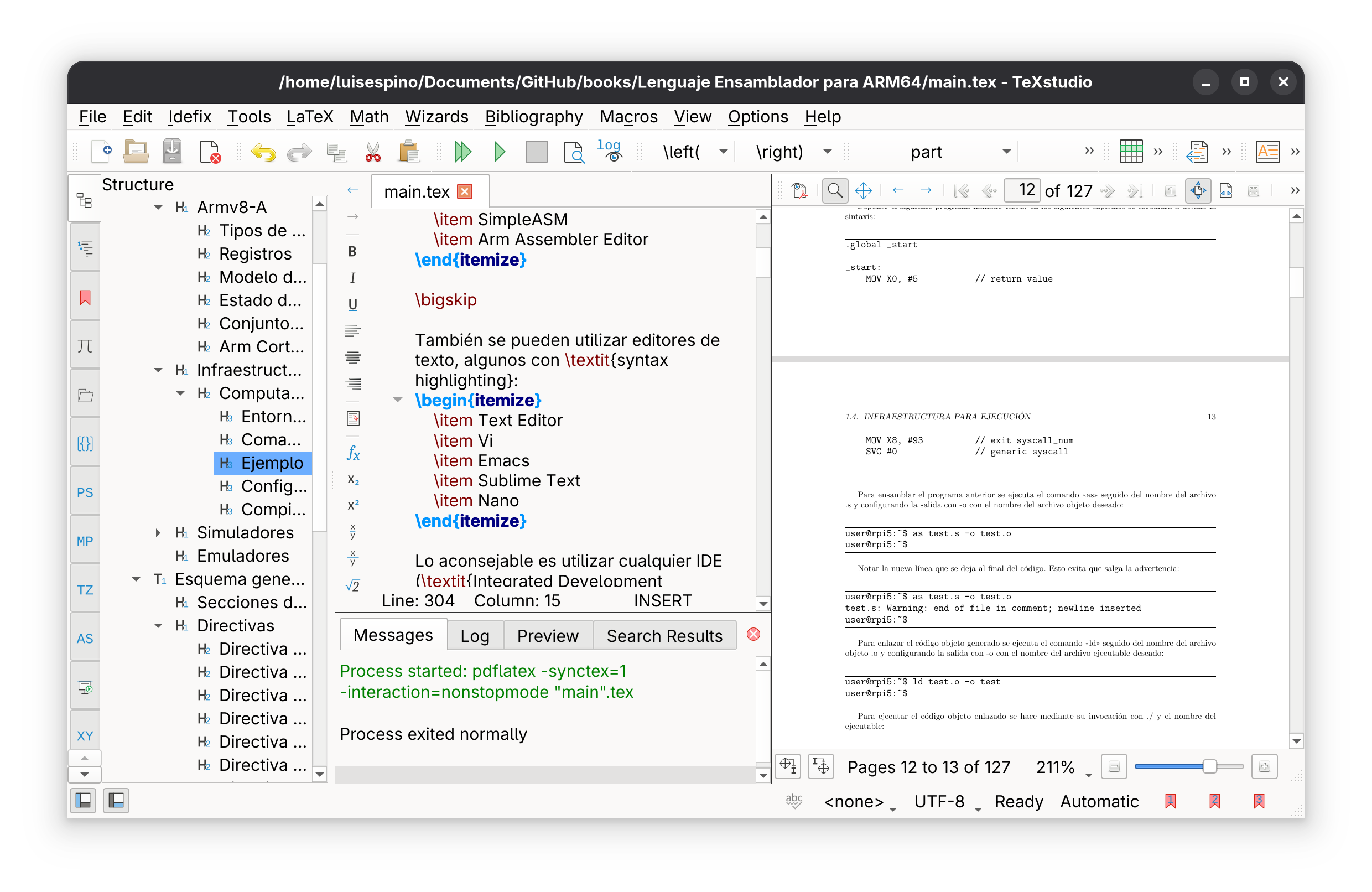Stop compilation with the gray square button

[x=536, y=152]
